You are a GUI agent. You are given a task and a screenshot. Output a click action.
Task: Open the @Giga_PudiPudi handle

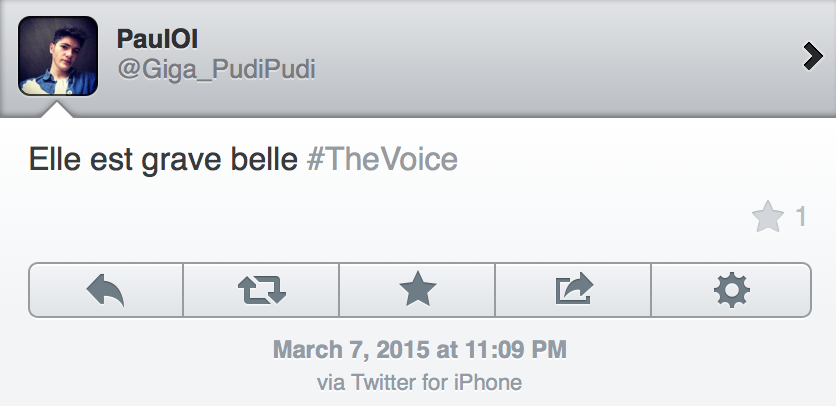click(216, 70)
